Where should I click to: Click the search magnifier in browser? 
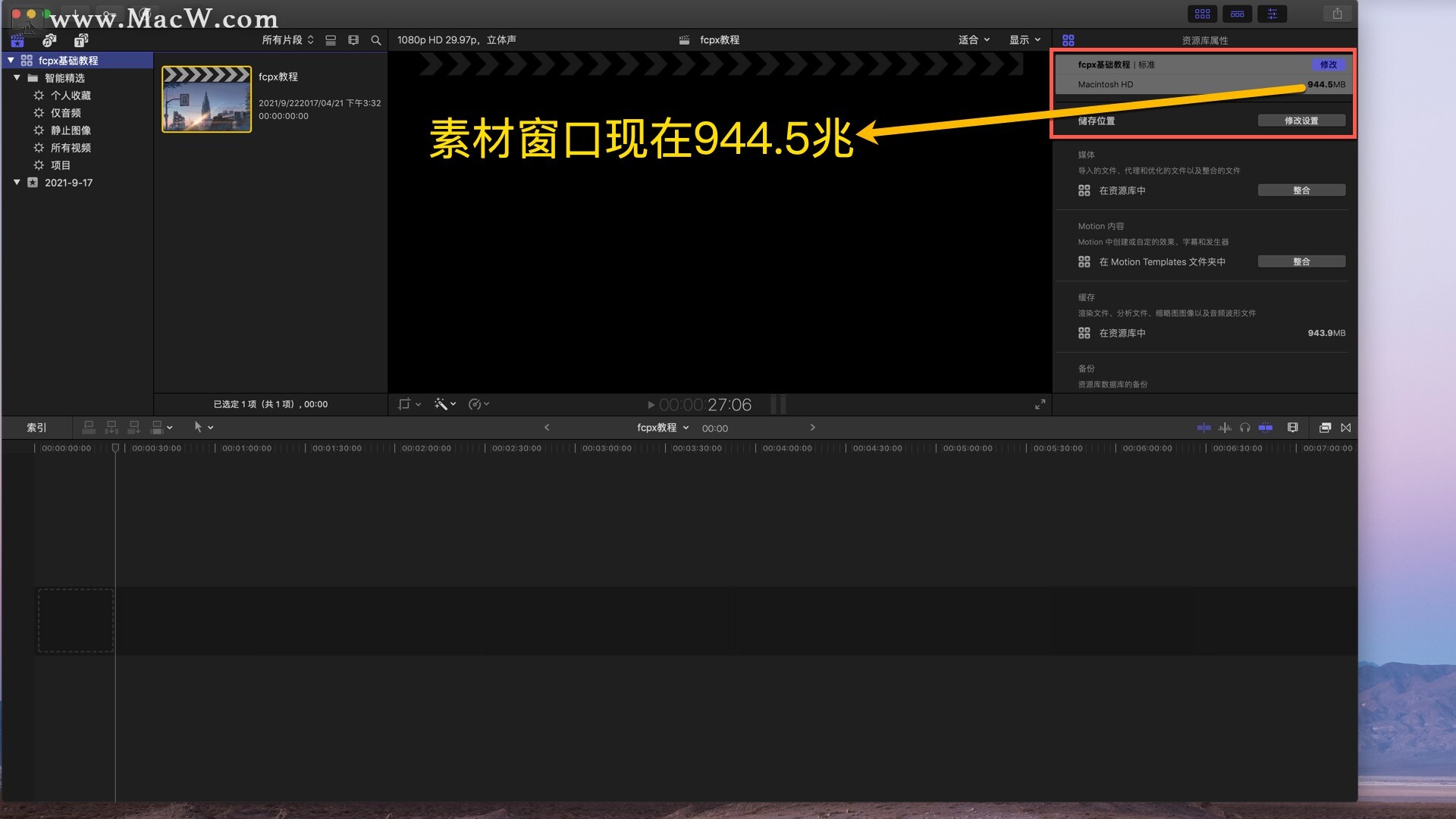[x=375, y=40]
